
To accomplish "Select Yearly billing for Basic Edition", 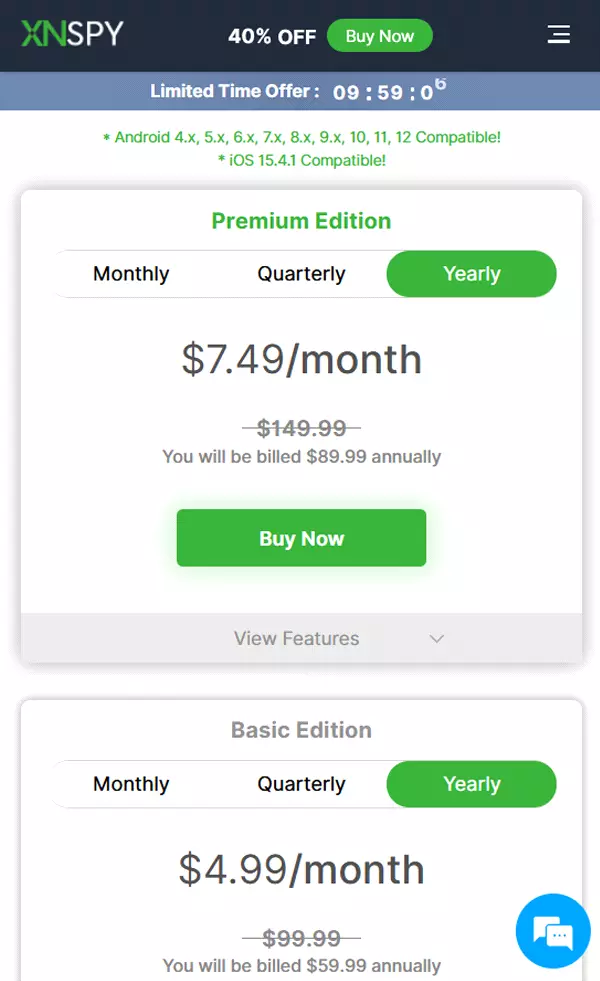I will (x=471, y=784).
